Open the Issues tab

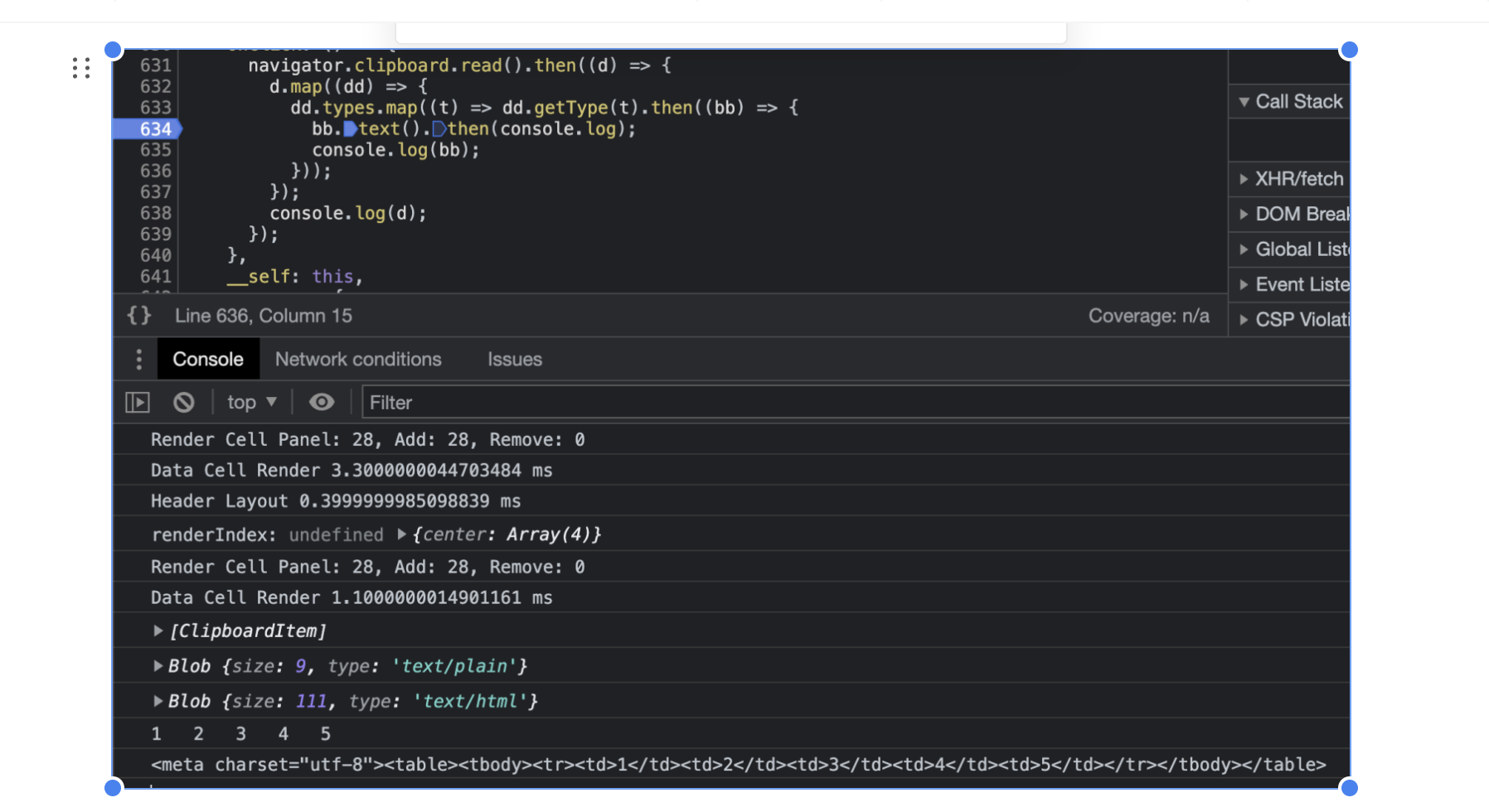(514, 359)
